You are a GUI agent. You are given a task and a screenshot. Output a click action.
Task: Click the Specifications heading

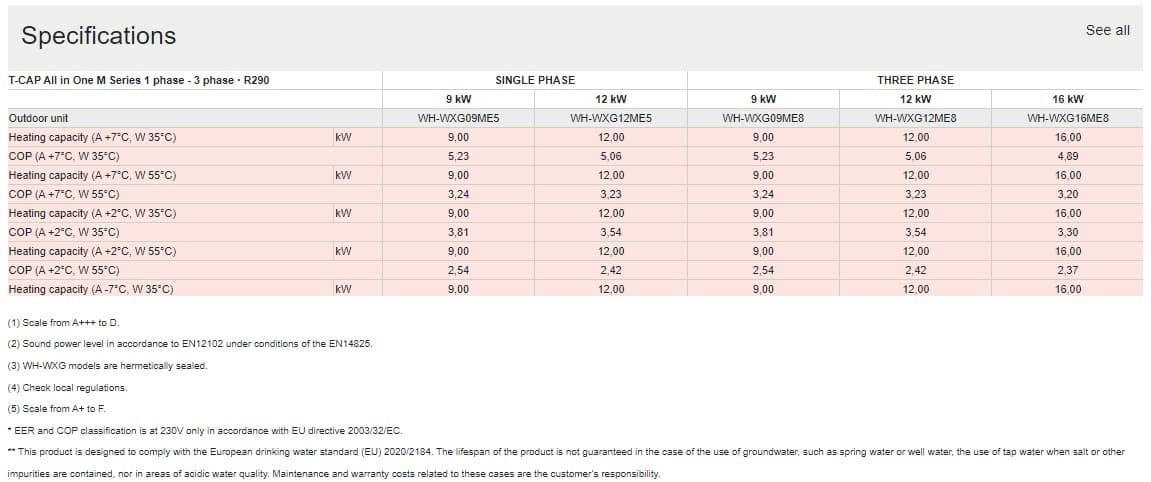(99, 36)
